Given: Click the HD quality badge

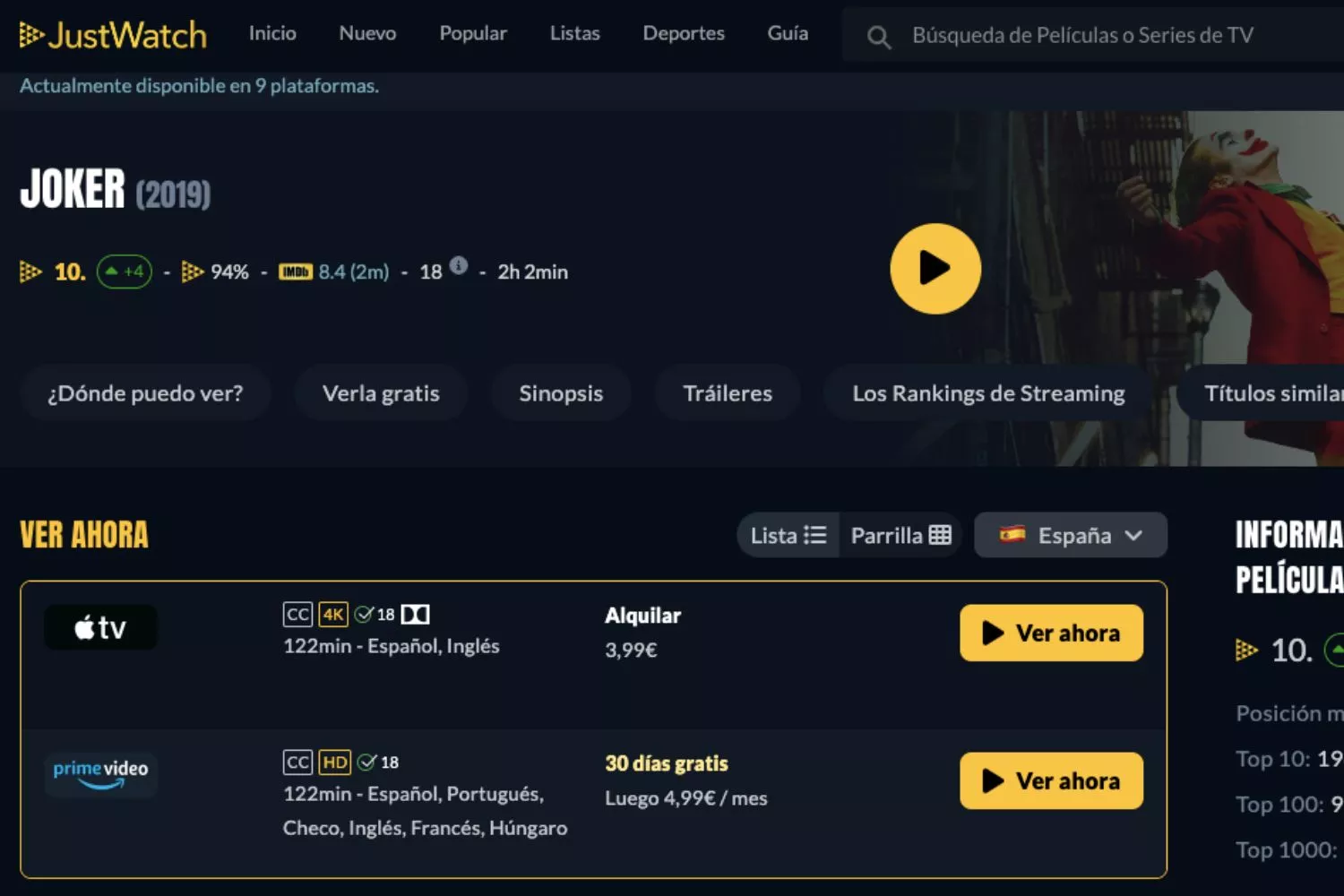Looking at the screenshot, I should pyautogui.click(x=334, y=762).
